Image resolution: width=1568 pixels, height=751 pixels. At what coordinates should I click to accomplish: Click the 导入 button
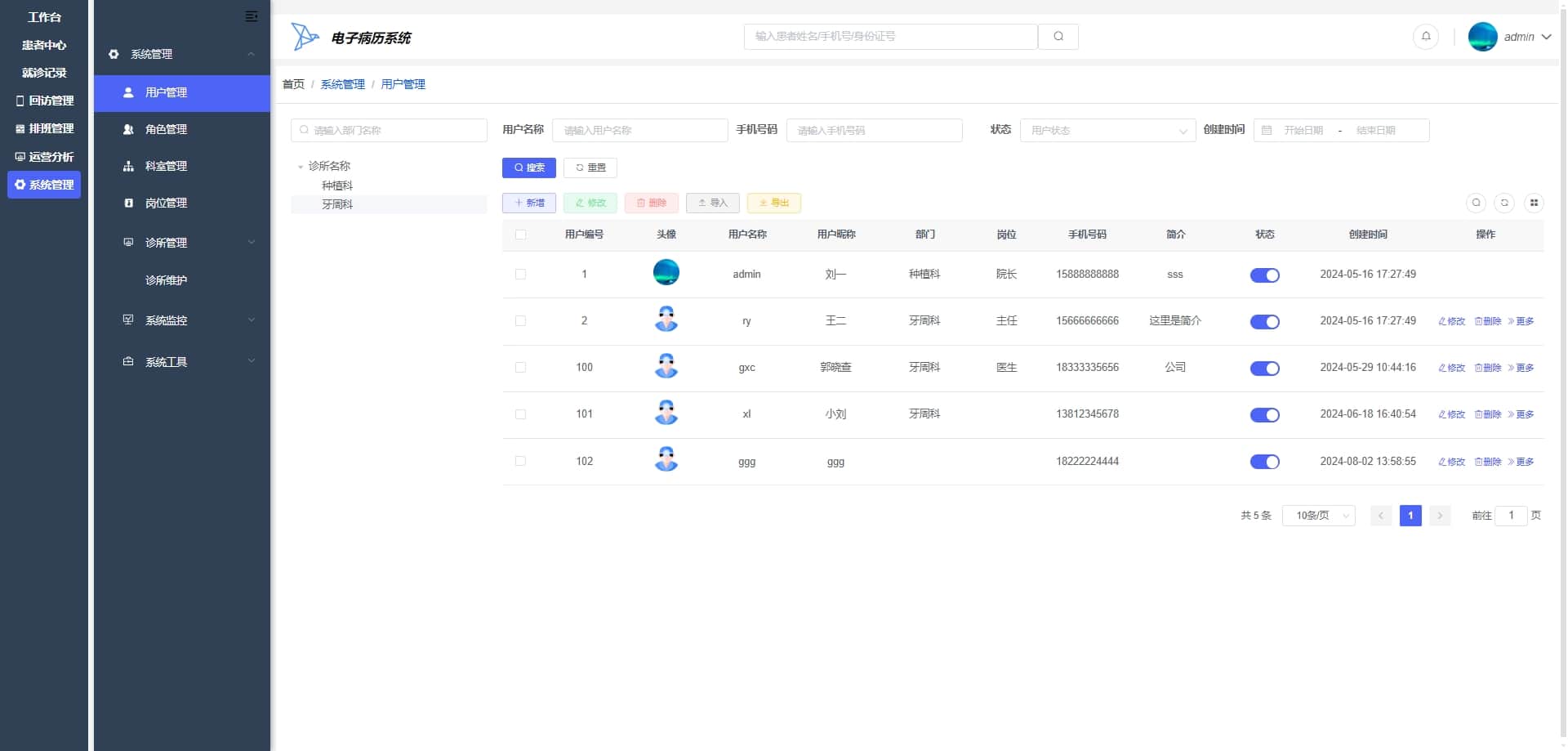[x=713, y=203]
